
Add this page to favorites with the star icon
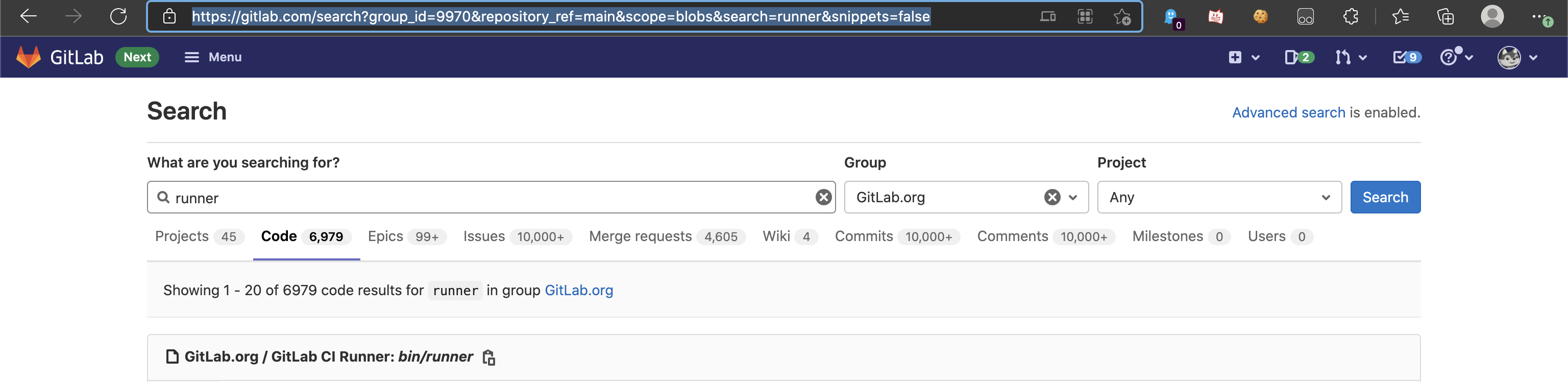point(1122,16)
